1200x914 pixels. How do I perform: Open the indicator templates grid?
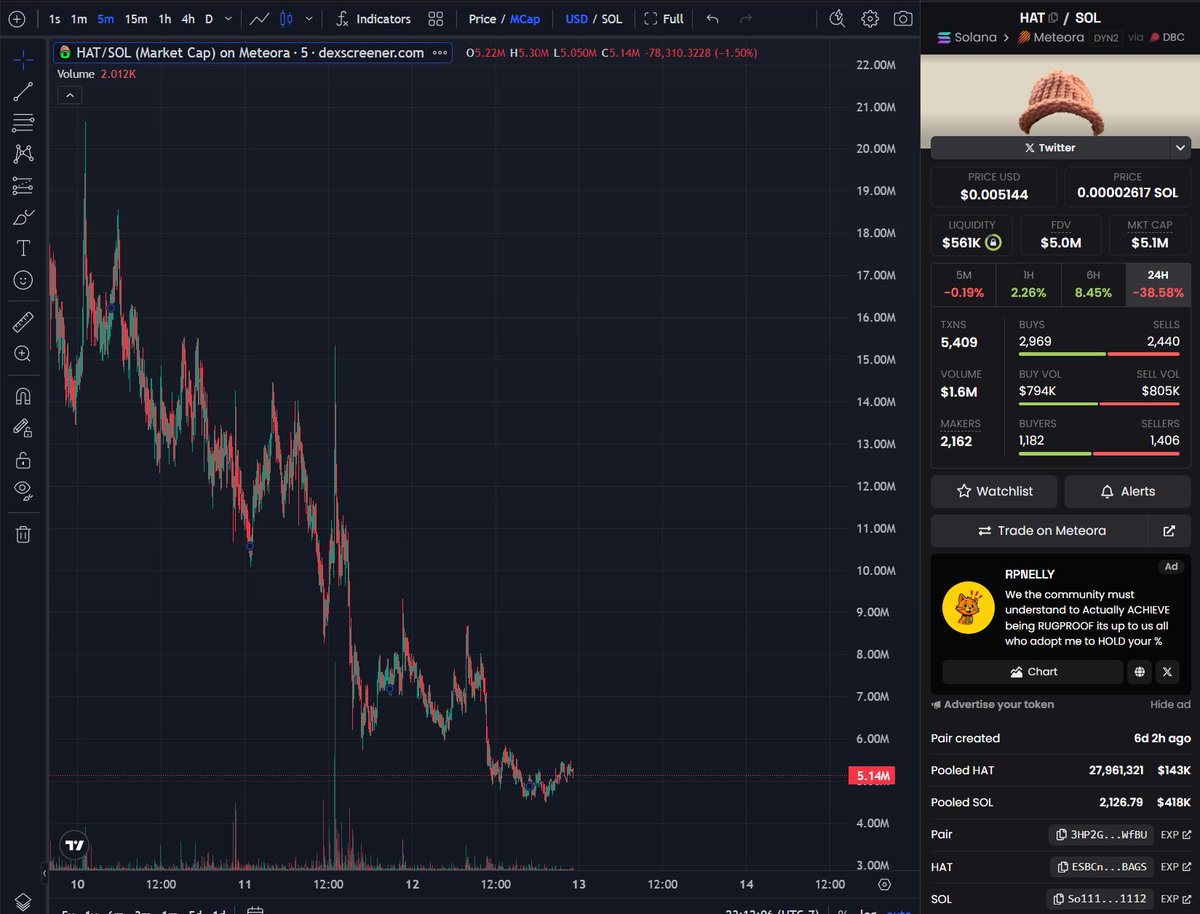[436, 19]
